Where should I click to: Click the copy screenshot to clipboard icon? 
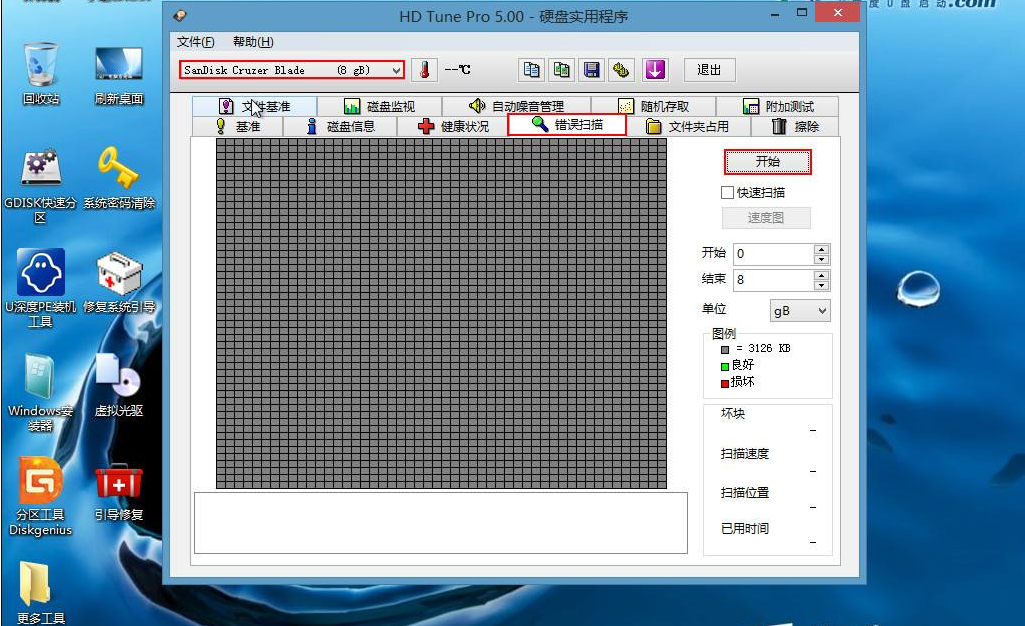pyautogui.click(x=562, y=70)
